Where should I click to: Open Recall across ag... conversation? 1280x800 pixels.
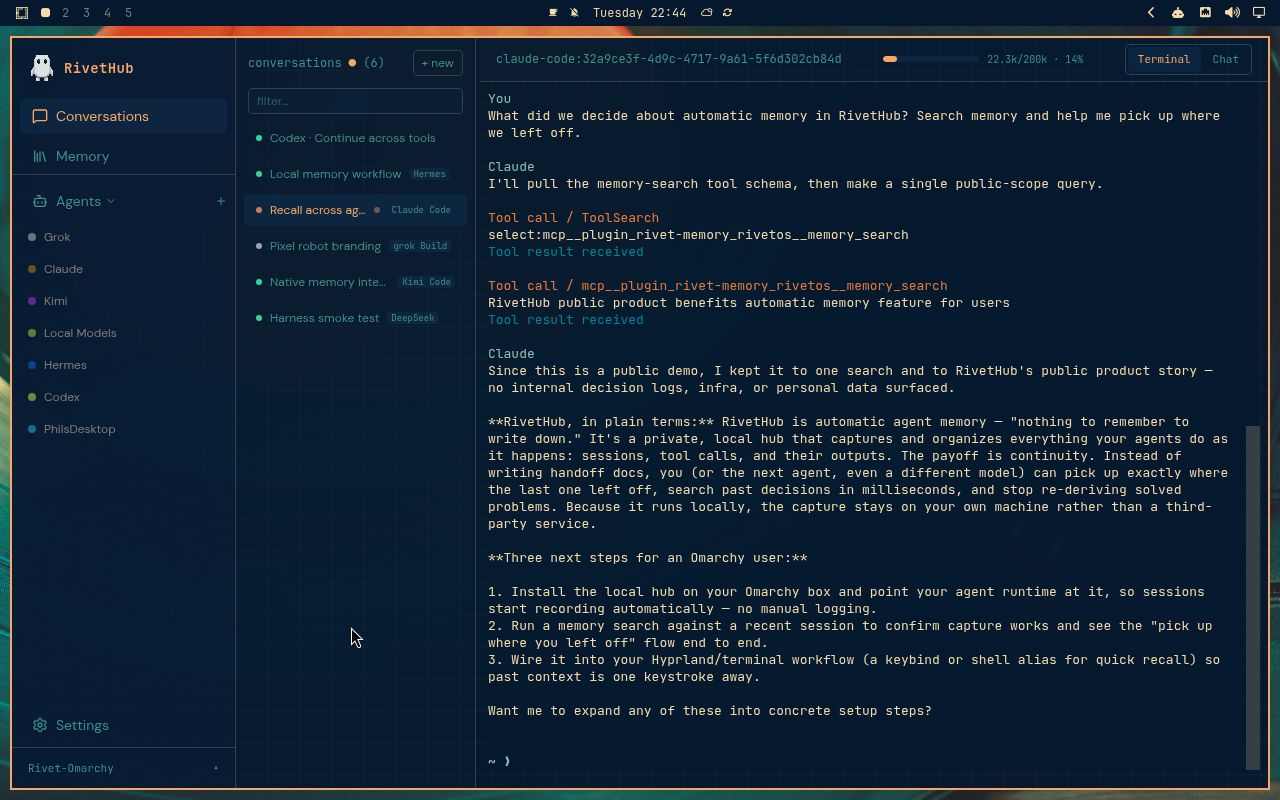[355, 210]
